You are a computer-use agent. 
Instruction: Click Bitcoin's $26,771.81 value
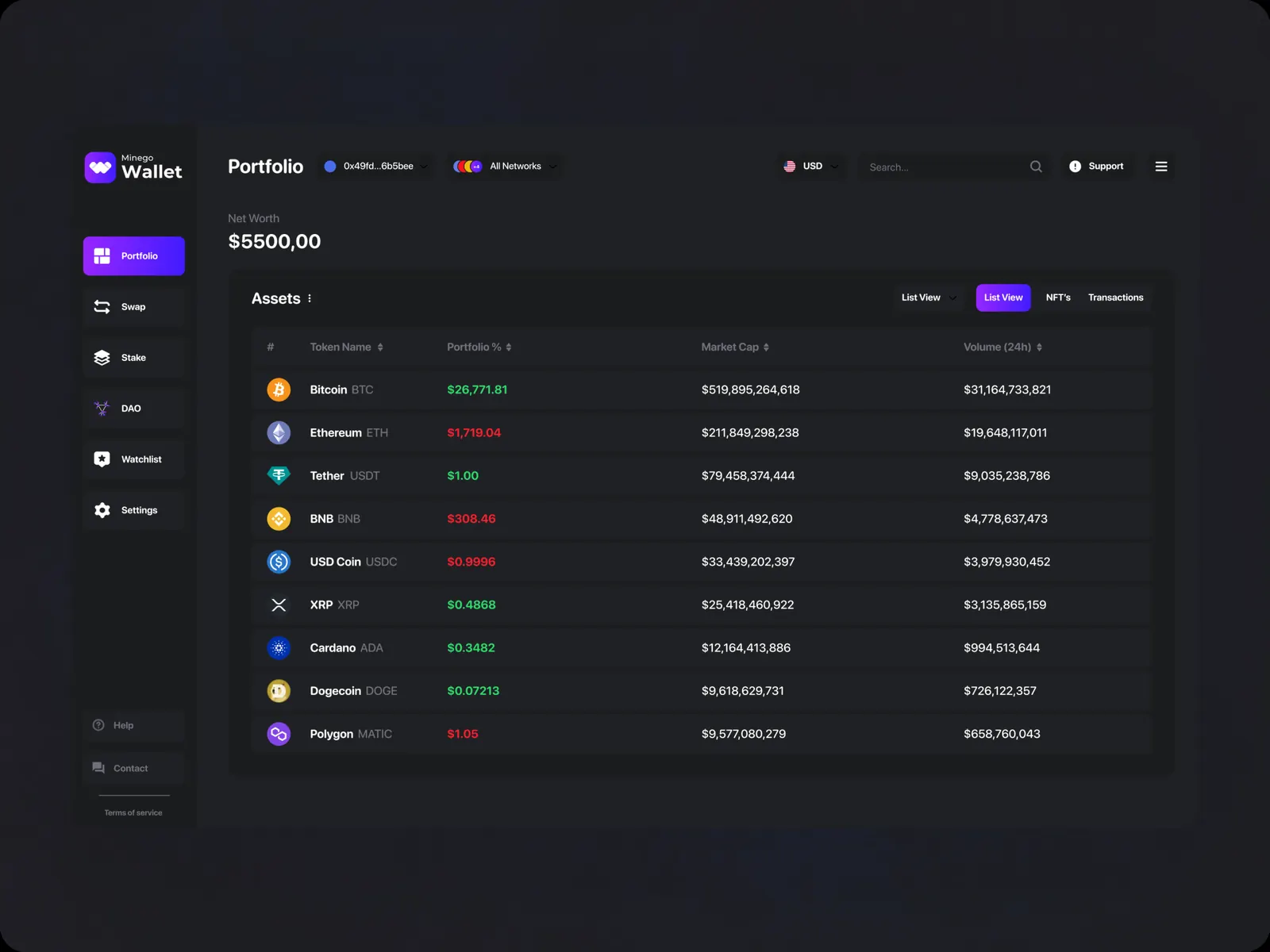point(477,390)
